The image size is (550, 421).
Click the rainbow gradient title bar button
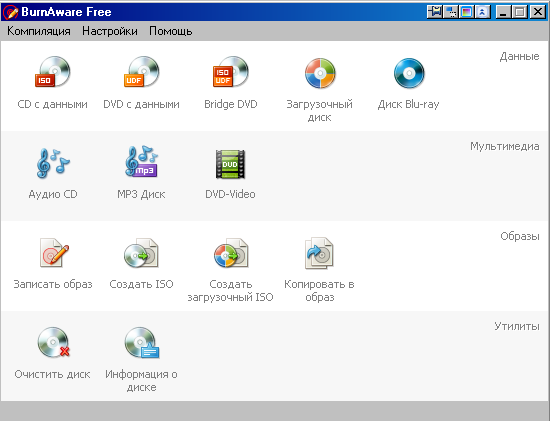coord(467,12)
